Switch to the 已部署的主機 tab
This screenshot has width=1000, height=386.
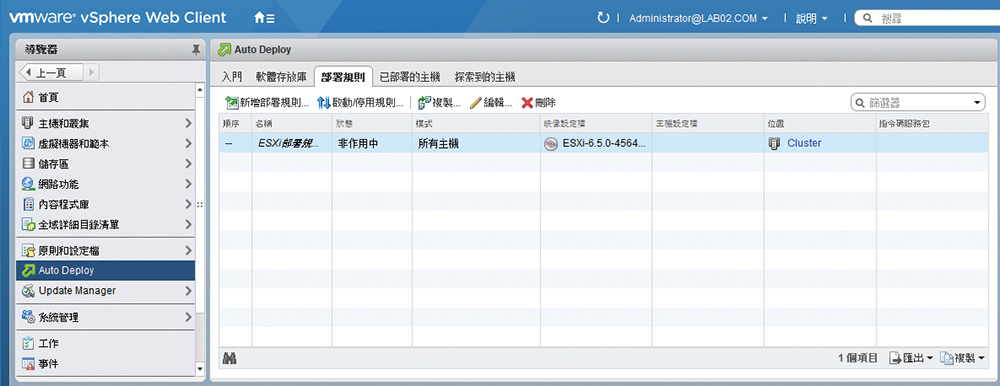409,77
